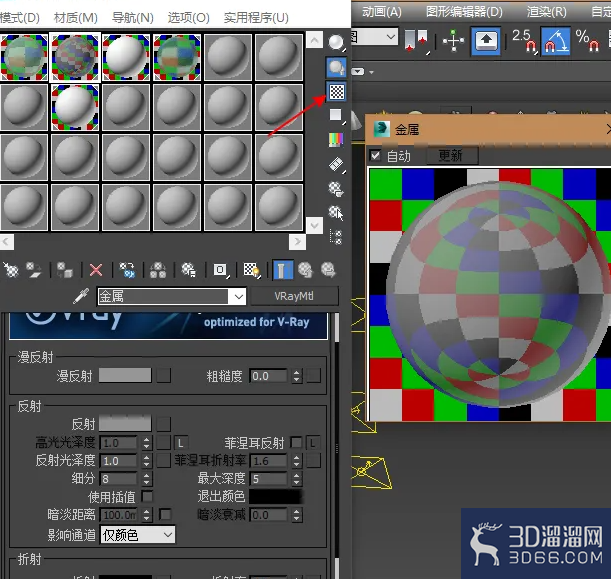Toggle the checkered Background icon

tap(336, 92)
